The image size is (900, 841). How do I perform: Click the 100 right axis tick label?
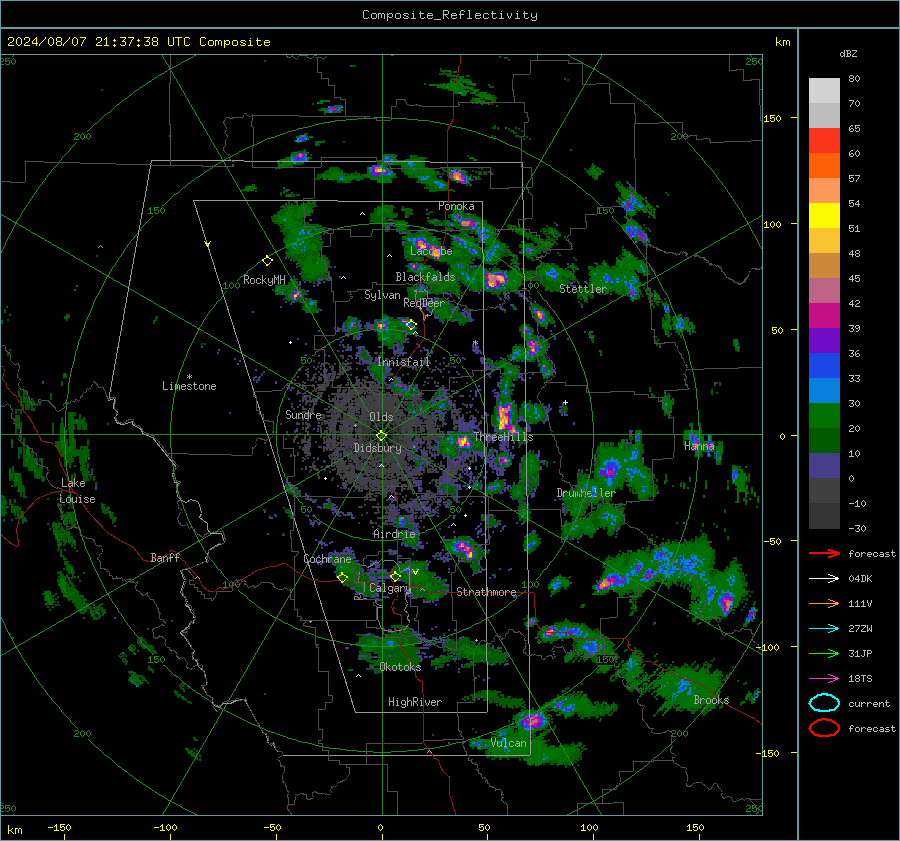coord(773,224)
